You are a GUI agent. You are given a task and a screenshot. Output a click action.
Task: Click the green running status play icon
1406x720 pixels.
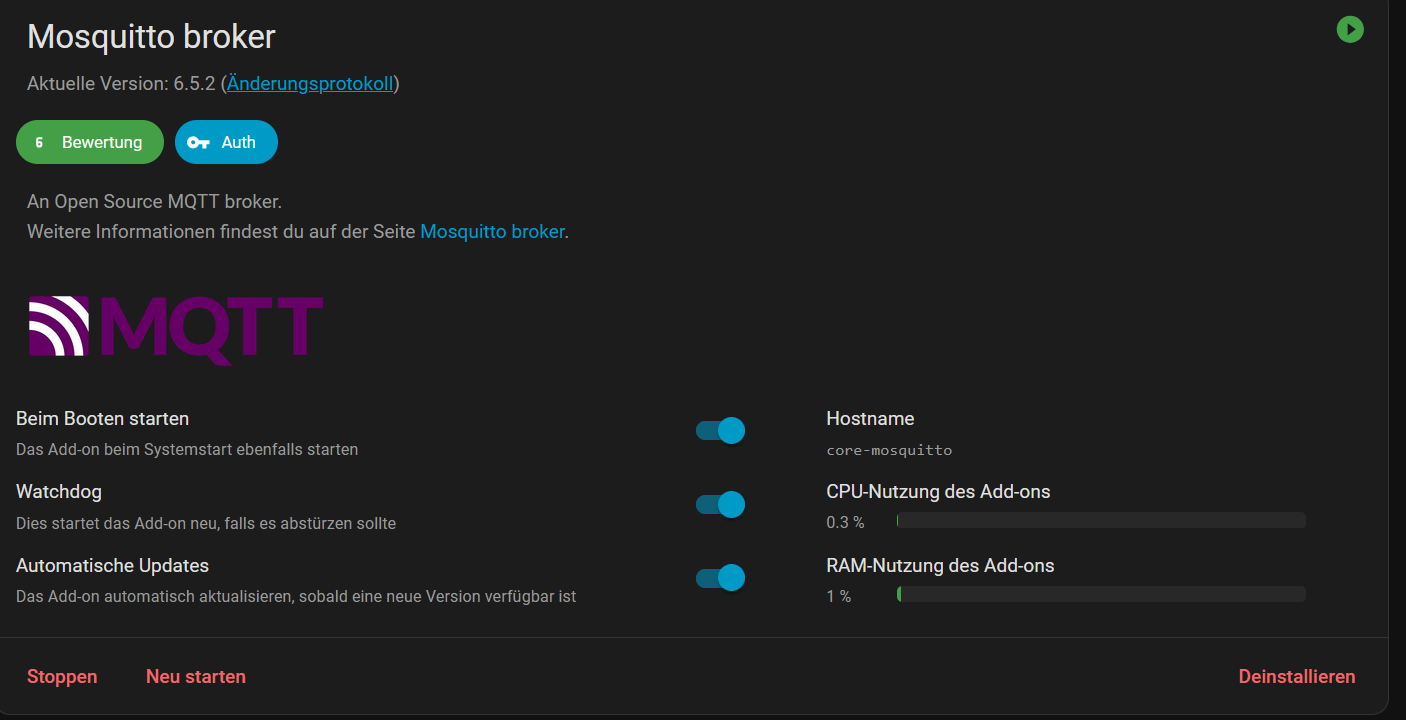(x=1350, y=30)
